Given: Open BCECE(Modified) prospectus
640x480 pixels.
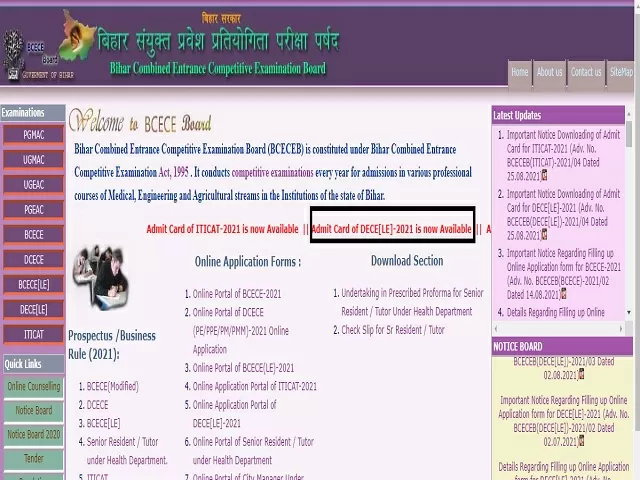Looking at the screenshot, I should click(x=113, y=386).
